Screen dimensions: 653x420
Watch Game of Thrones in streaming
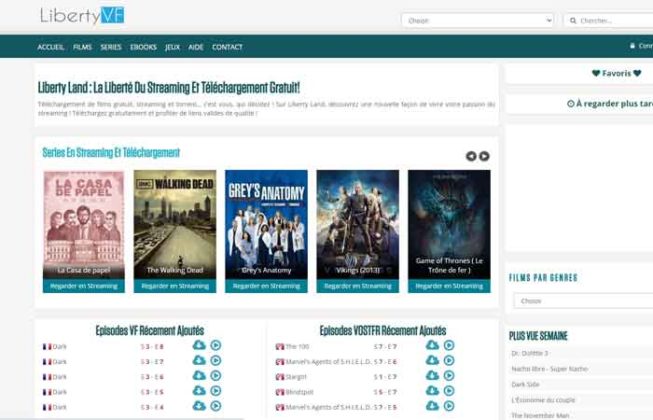449,286
